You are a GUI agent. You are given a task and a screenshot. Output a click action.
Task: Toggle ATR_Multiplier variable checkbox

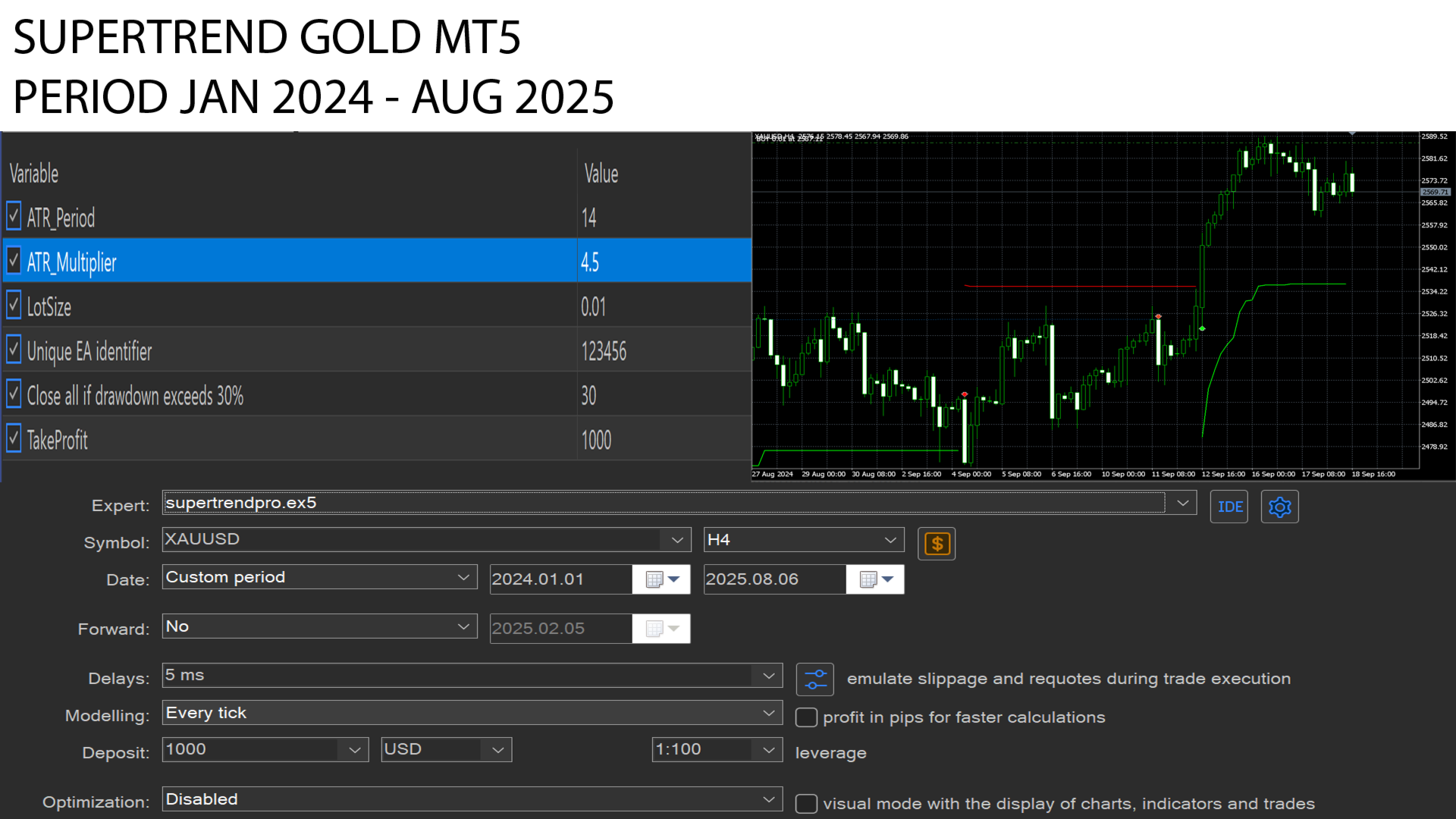(x=14, y=261)
